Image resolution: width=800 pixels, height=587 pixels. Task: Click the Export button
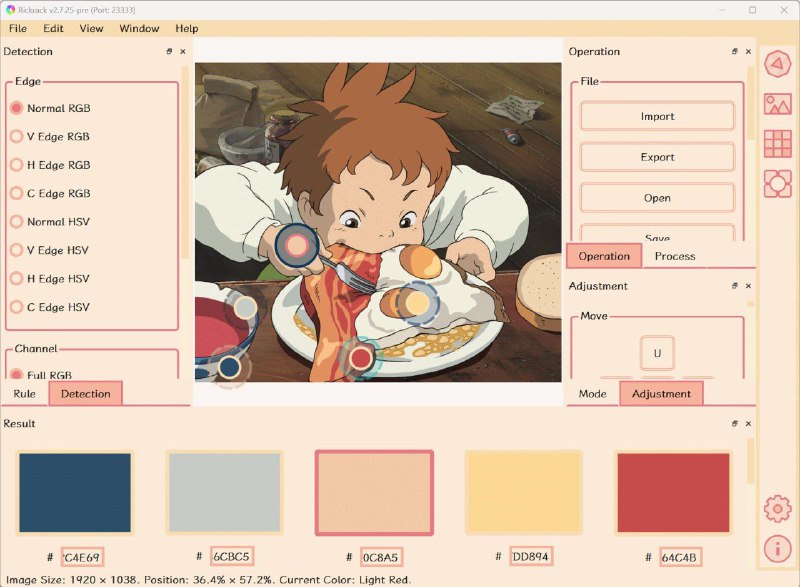657,157
